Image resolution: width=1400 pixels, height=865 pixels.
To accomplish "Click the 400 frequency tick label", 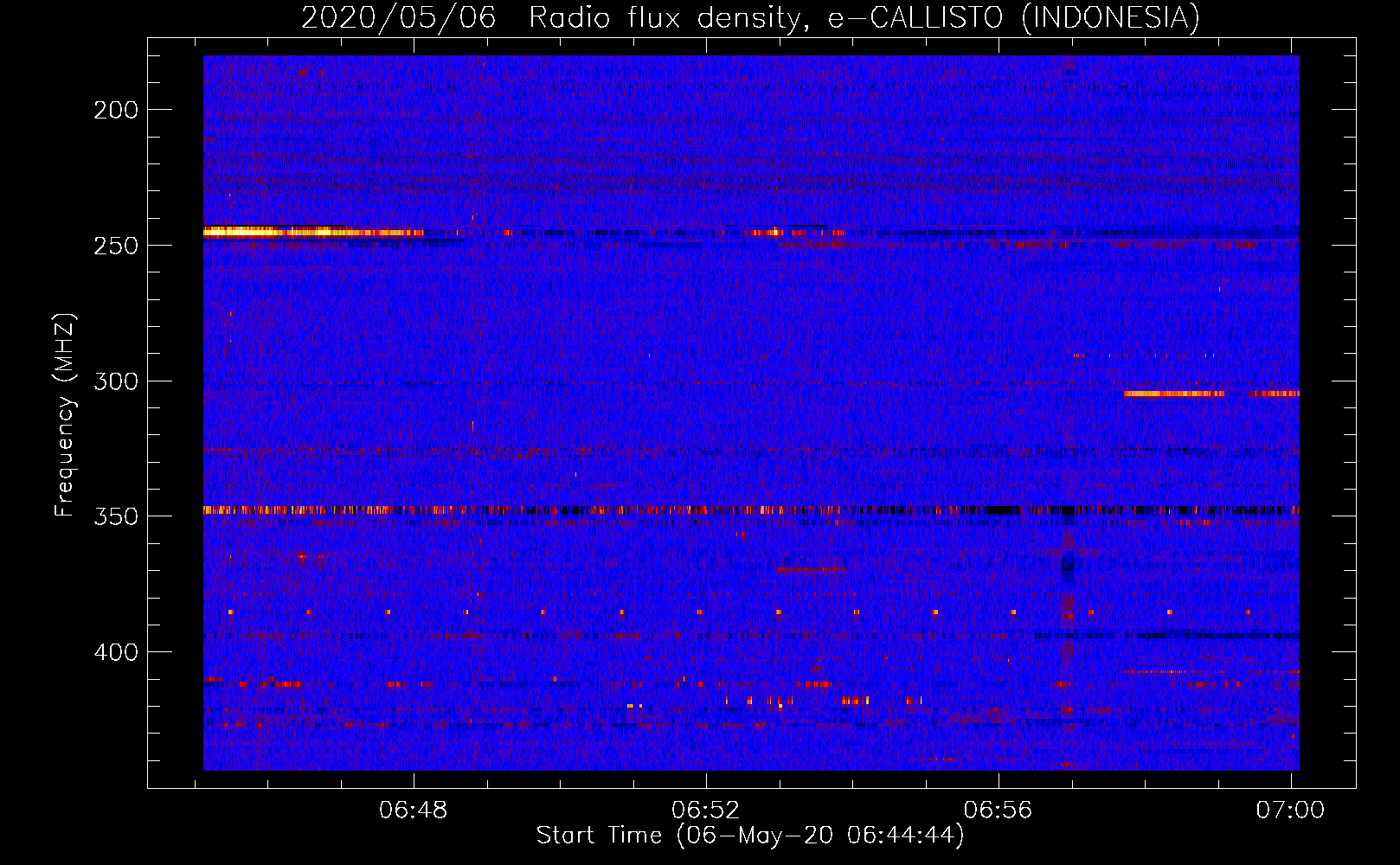I will pyautogui.click(x=116, y=651).
